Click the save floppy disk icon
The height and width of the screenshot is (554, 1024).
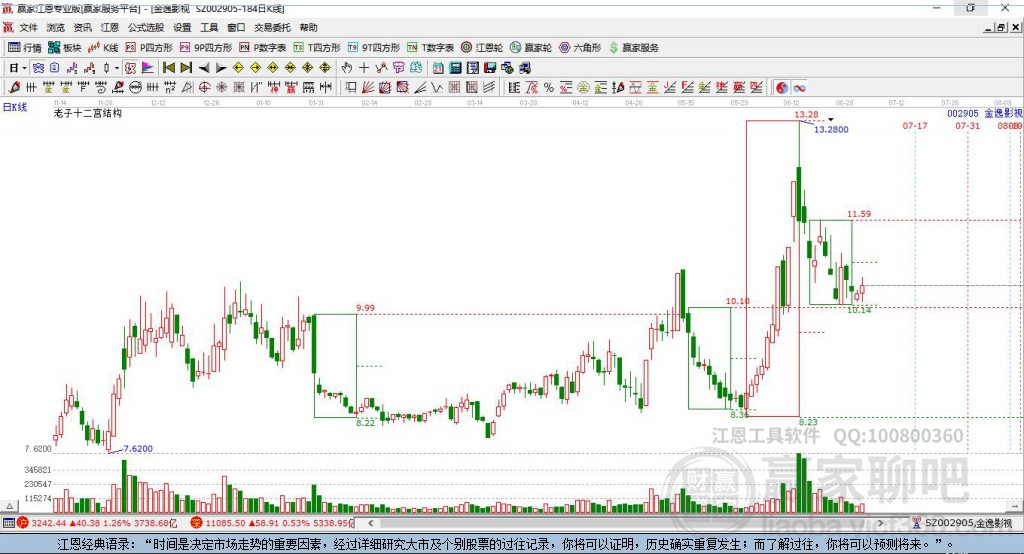[490, 68]
